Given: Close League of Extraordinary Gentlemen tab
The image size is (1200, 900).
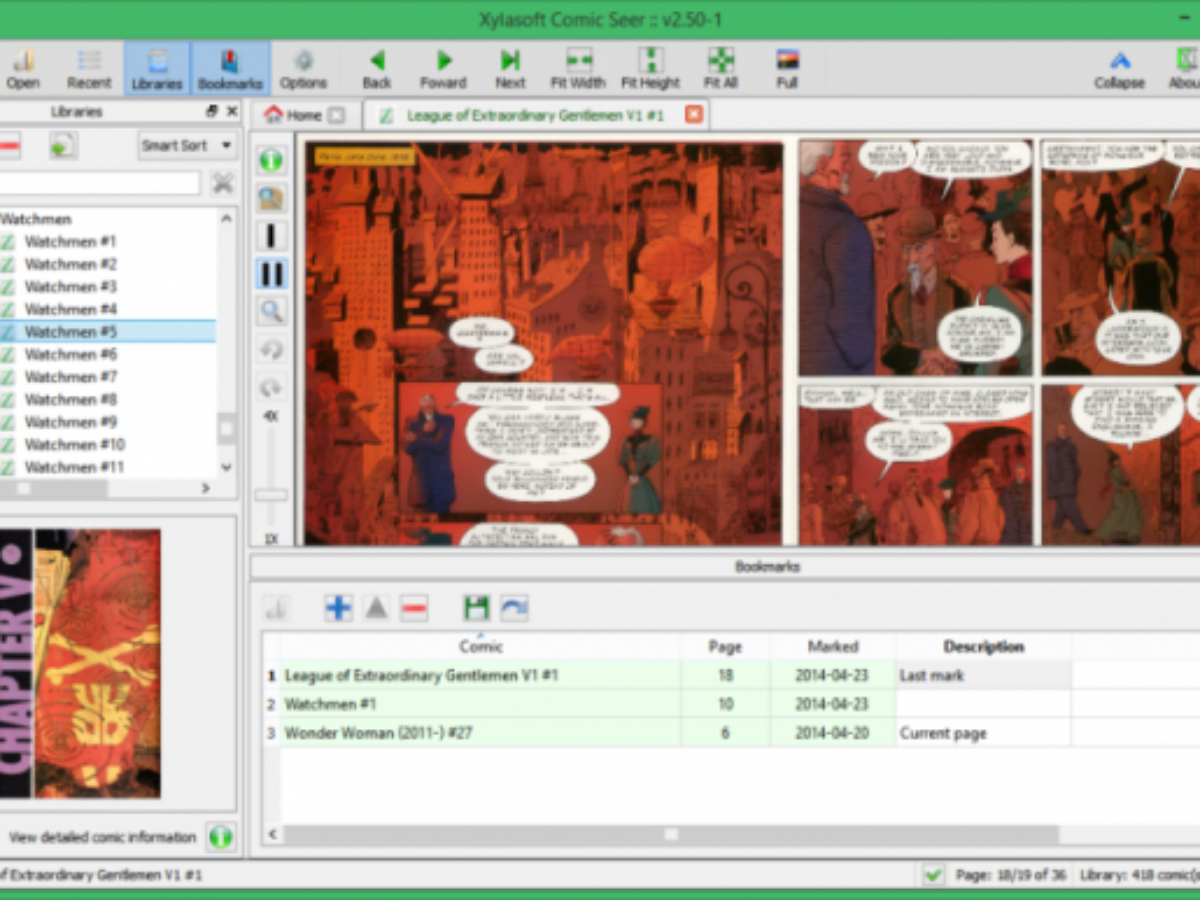Looking at the screenshot, I should [x=693, y=115].
